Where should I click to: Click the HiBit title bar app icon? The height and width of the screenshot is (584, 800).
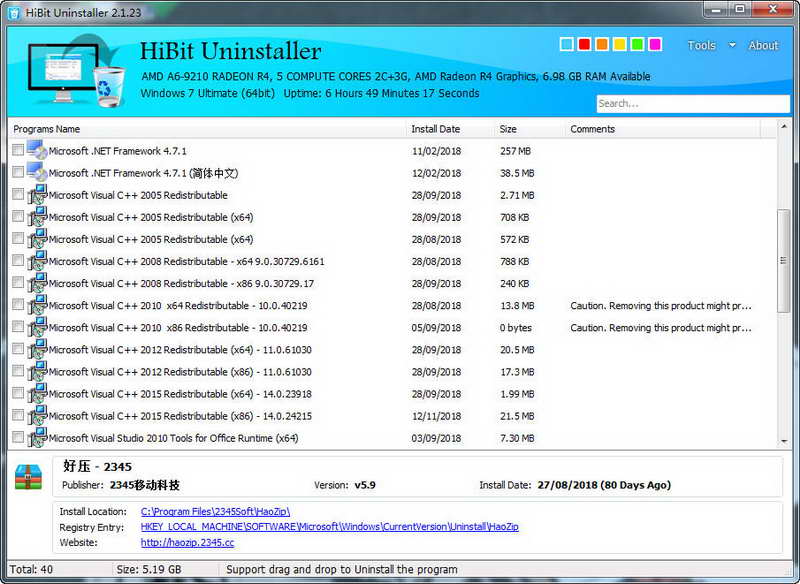click(14, 12)
